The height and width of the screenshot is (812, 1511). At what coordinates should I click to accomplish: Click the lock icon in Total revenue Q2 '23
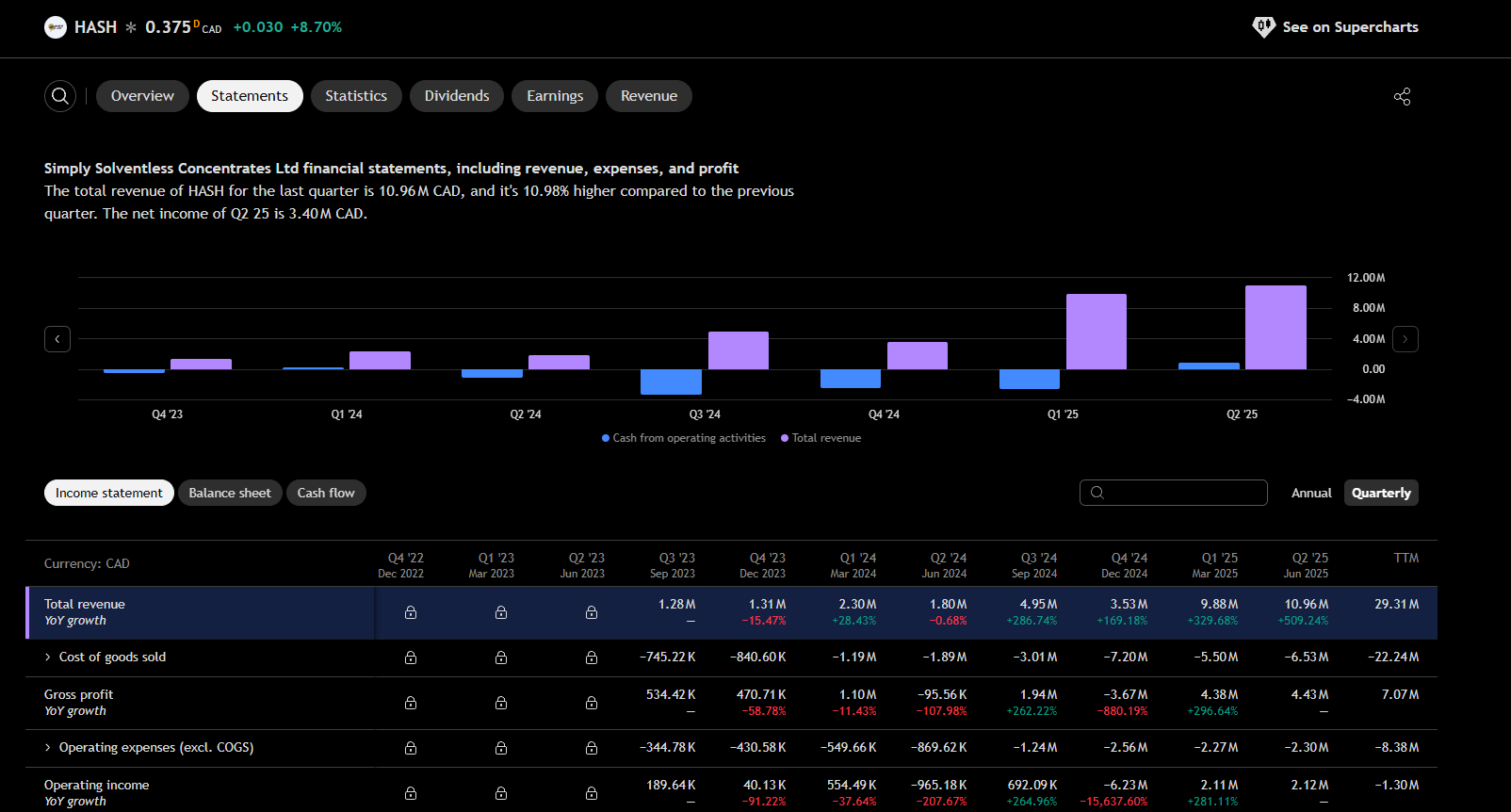point(592,612)
